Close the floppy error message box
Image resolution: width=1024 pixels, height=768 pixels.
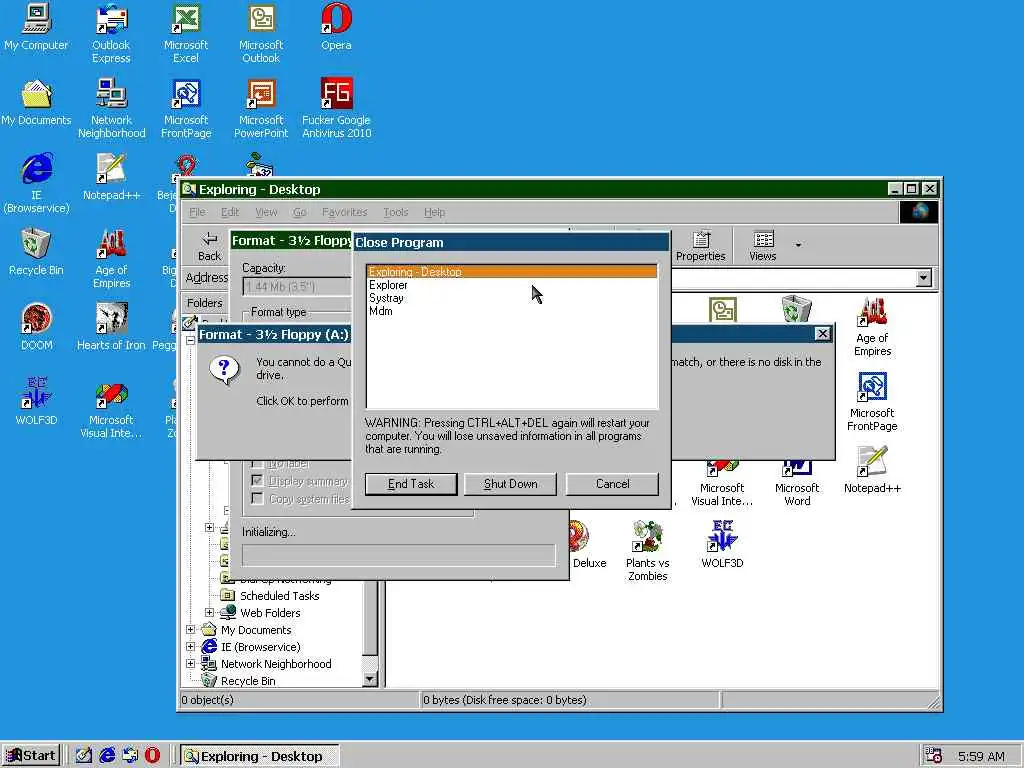pyautogui.click(x=822, y=334)
